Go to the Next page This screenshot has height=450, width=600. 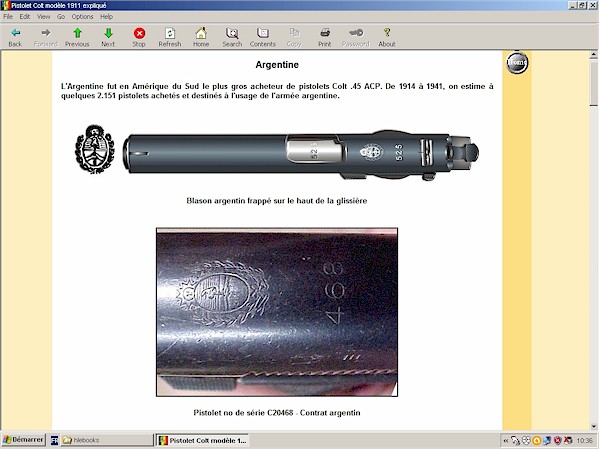tap(108, 37)
